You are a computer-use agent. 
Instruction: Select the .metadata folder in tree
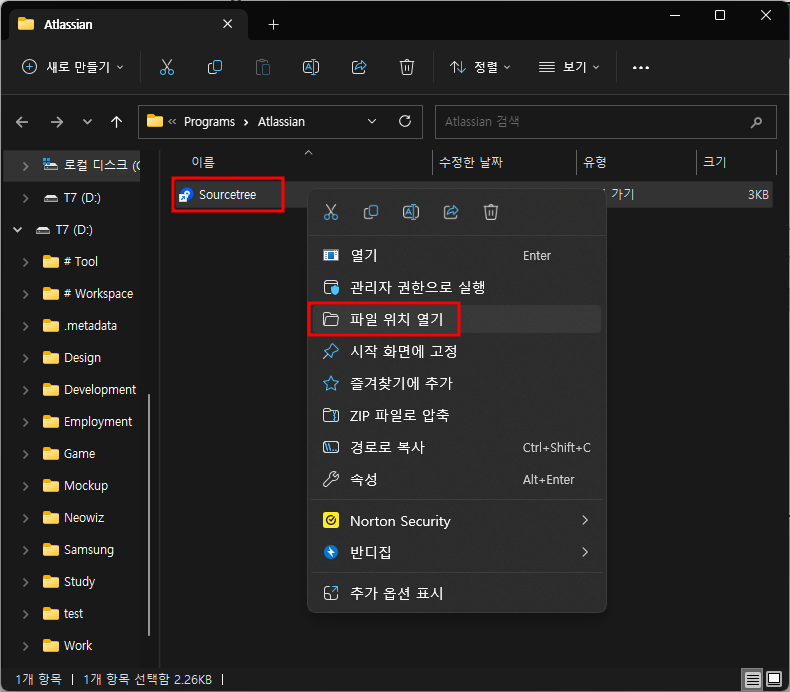point(90,326)
